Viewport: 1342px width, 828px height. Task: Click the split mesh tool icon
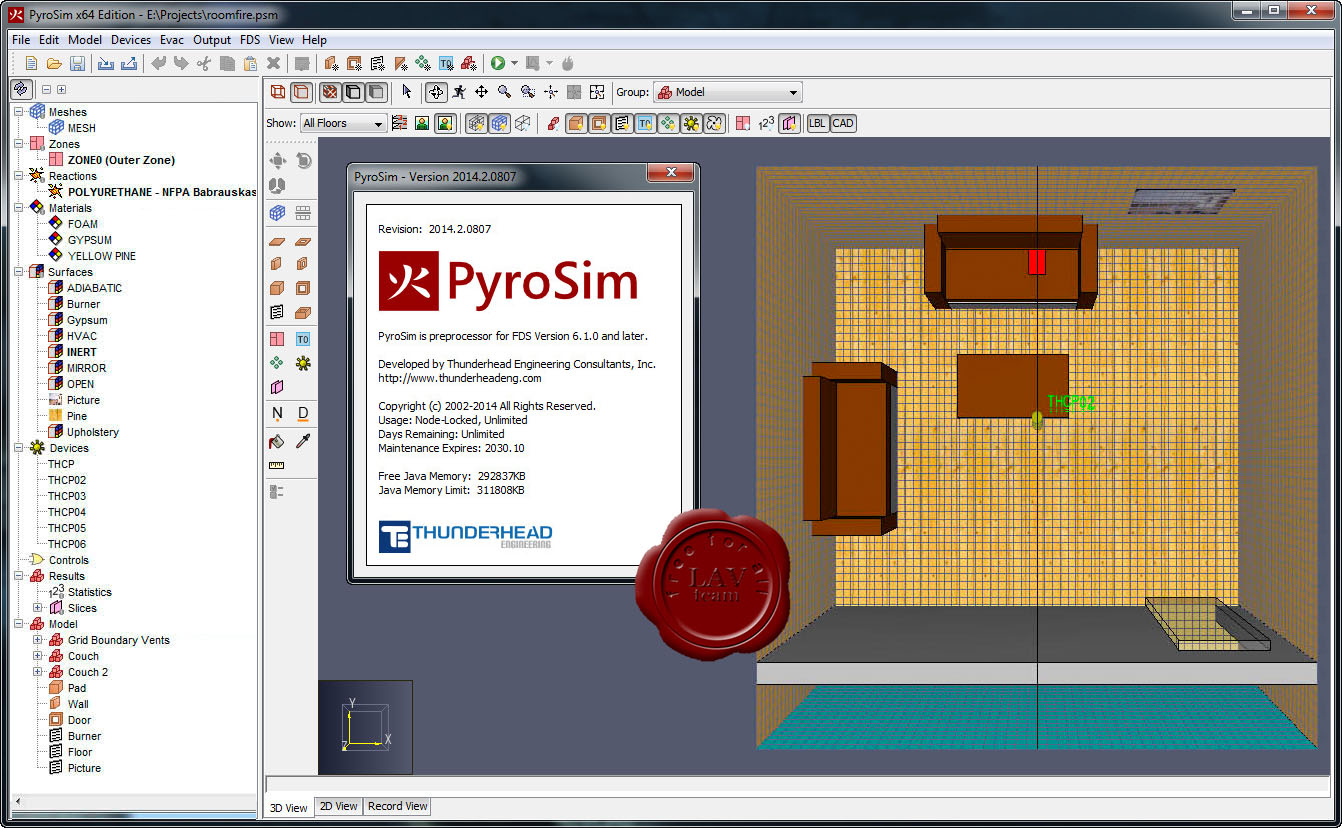(x=303, y=213)
